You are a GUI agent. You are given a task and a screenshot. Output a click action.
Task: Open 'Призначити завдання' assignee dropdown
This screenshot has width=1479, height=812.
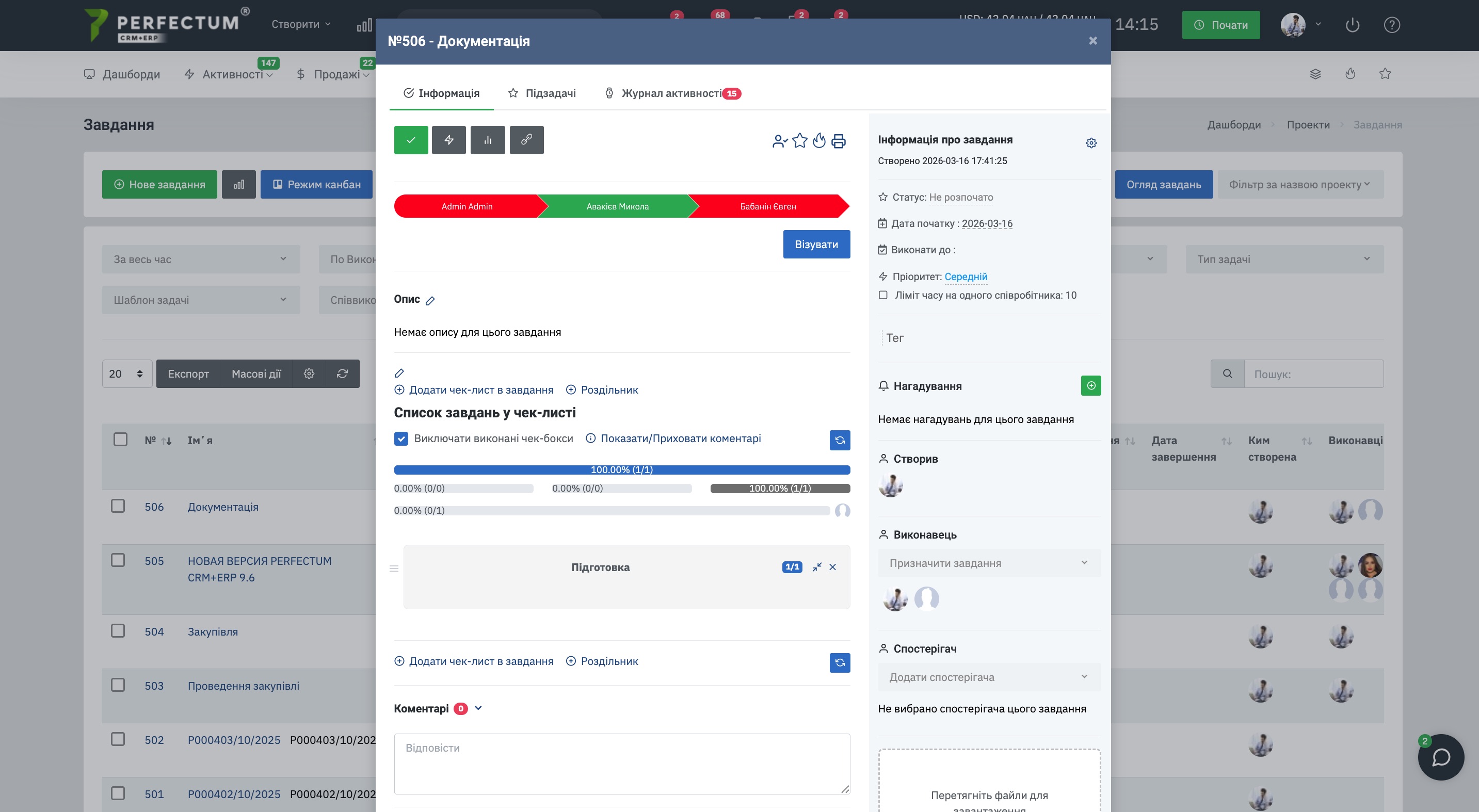(989, 563)
